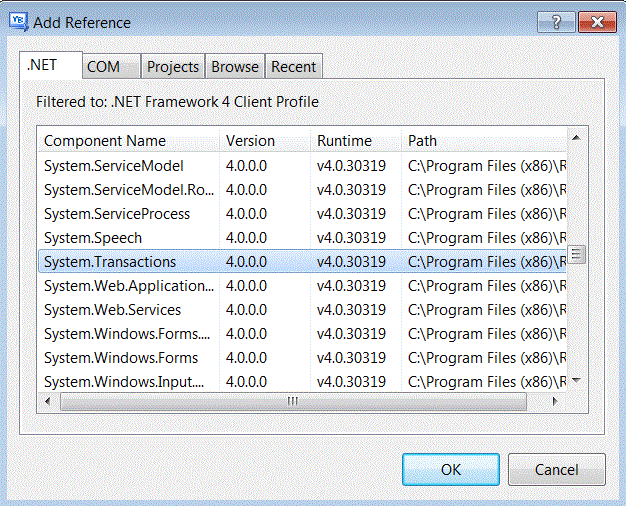Close the Add Reference dialog

pos(597,22)
